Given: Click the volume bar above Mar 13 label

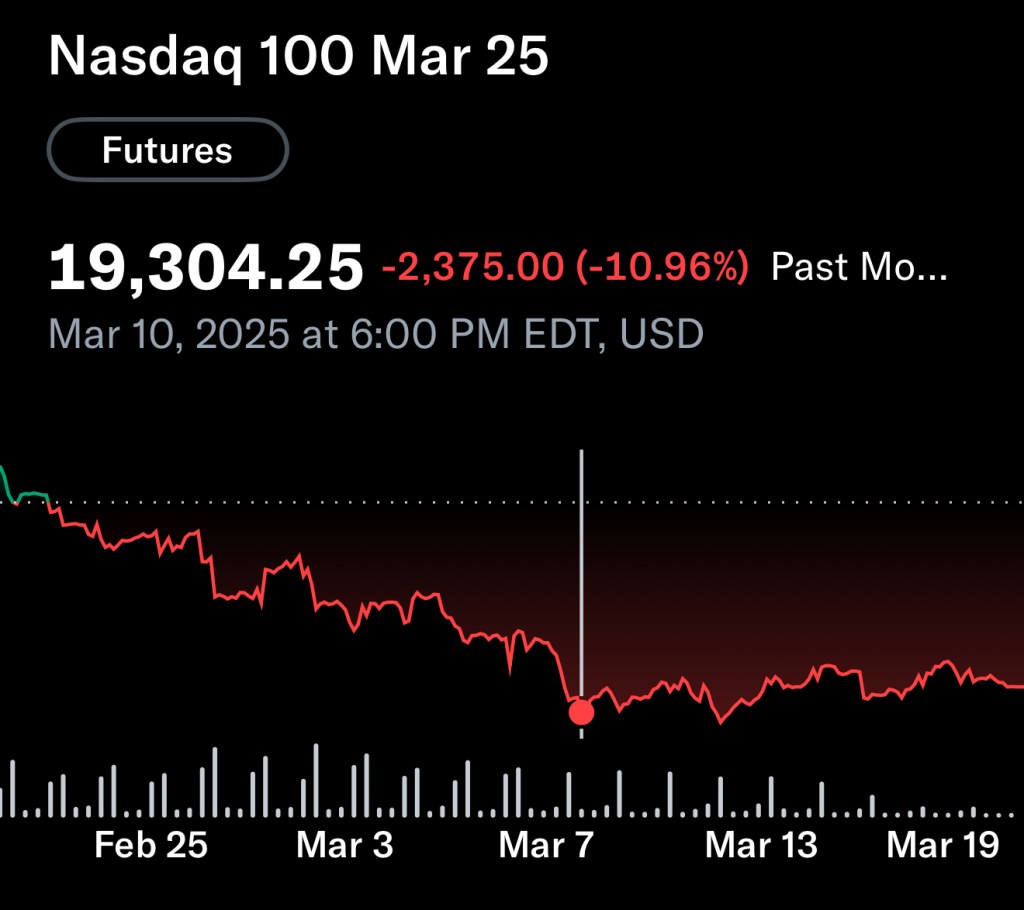Looking at the screenshot, I should (771, 796).
